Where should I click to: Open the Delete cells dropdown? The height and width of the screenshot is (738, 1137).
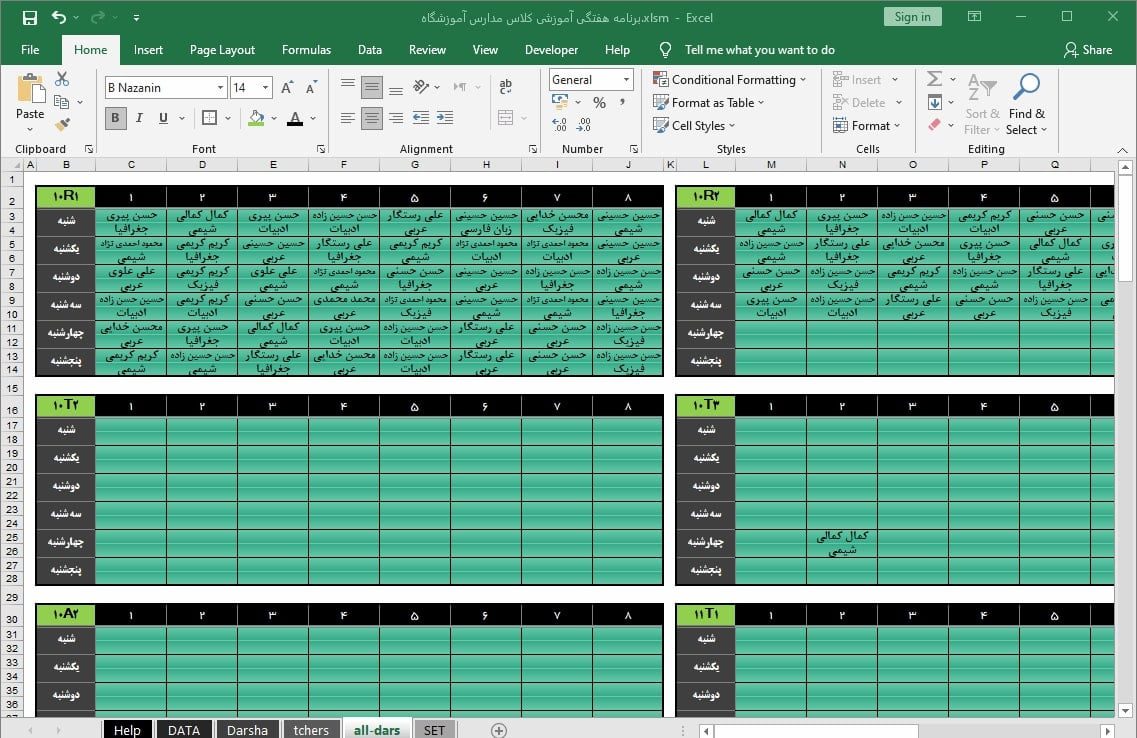pyautogui.click(x=899, y=103)
